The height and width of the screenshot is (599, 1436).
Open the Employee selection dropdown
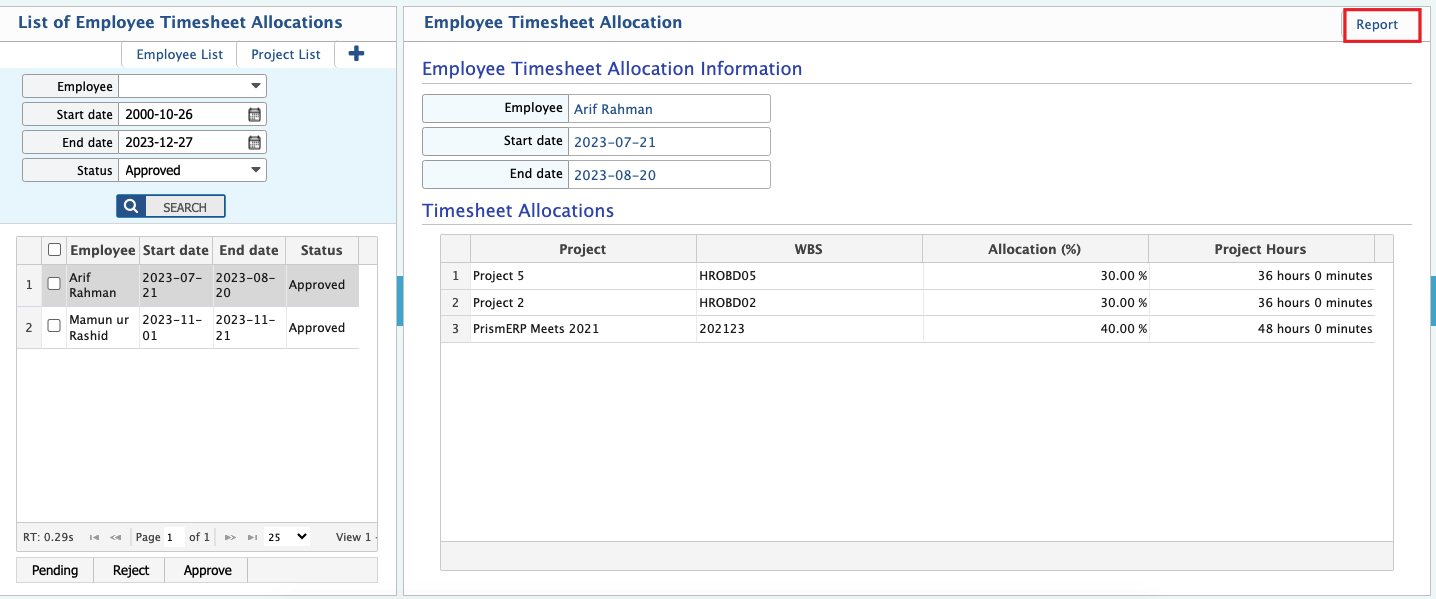pos(256,85)
